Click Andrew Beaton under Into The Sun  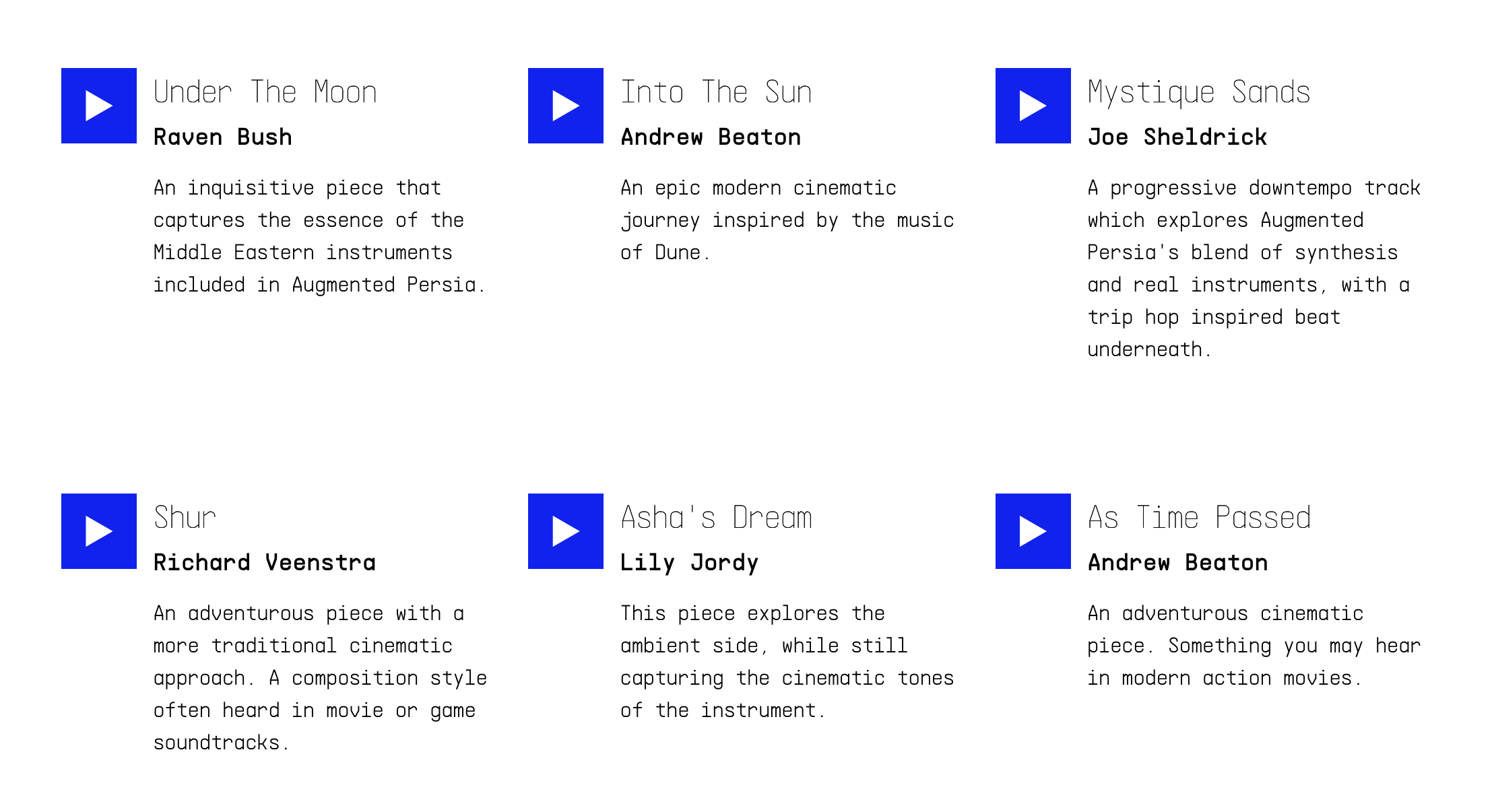point(711,137)
